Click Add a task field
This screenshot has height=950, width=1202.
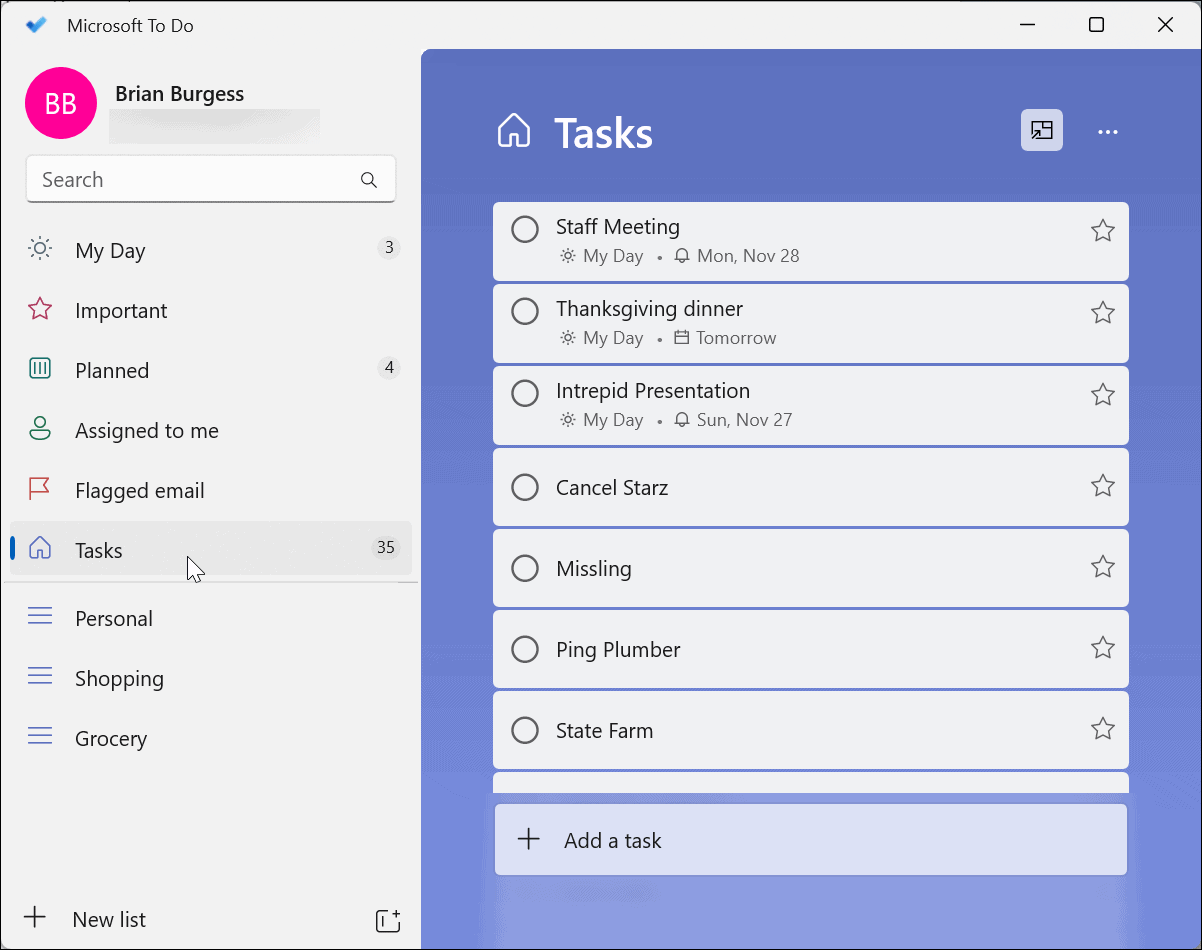(x=810, y=841)
